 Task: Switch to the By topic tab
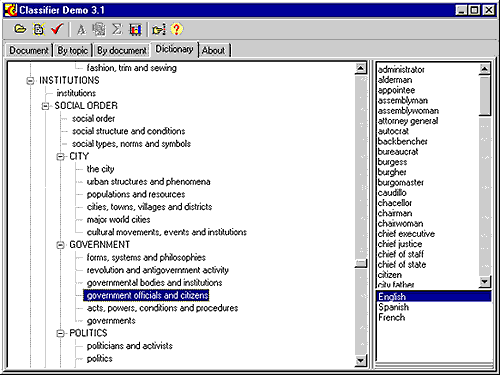[73, 50]
